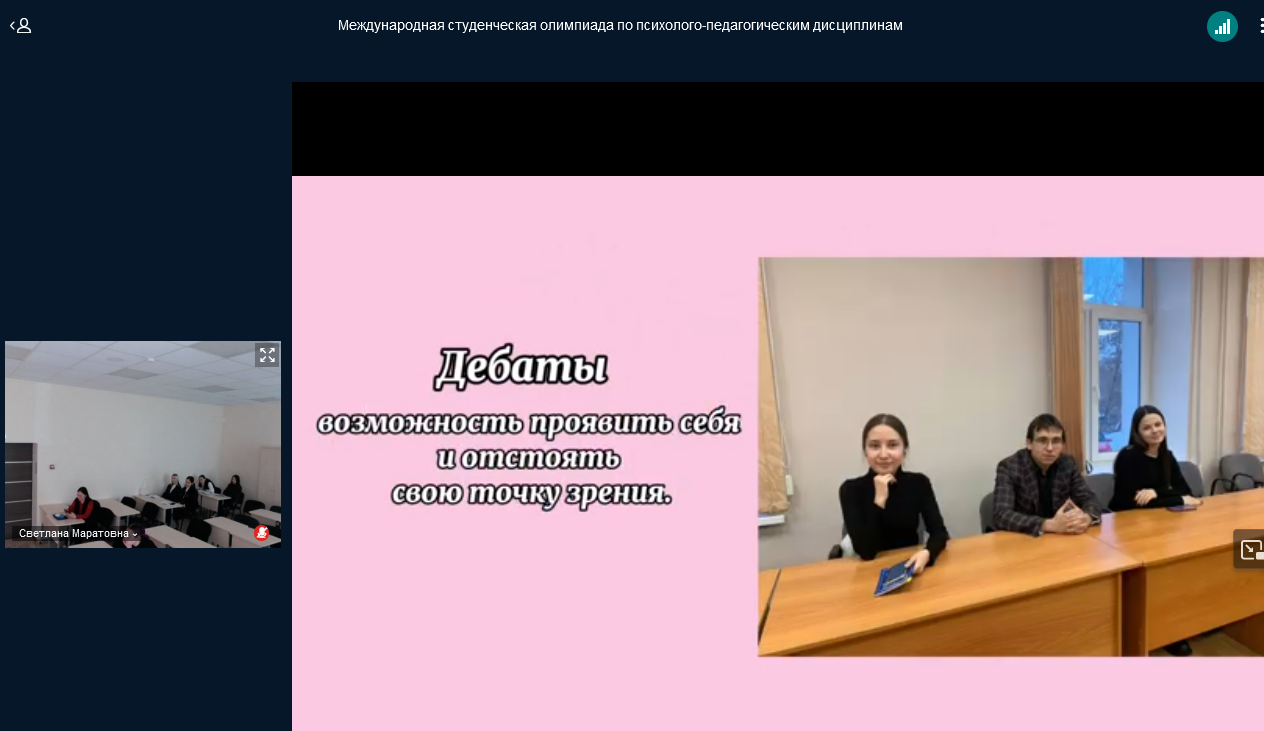This screenshot has height=731, width=1264.
Task: Click the slide line "возможность проявить себя"
Action: [529, 423]
